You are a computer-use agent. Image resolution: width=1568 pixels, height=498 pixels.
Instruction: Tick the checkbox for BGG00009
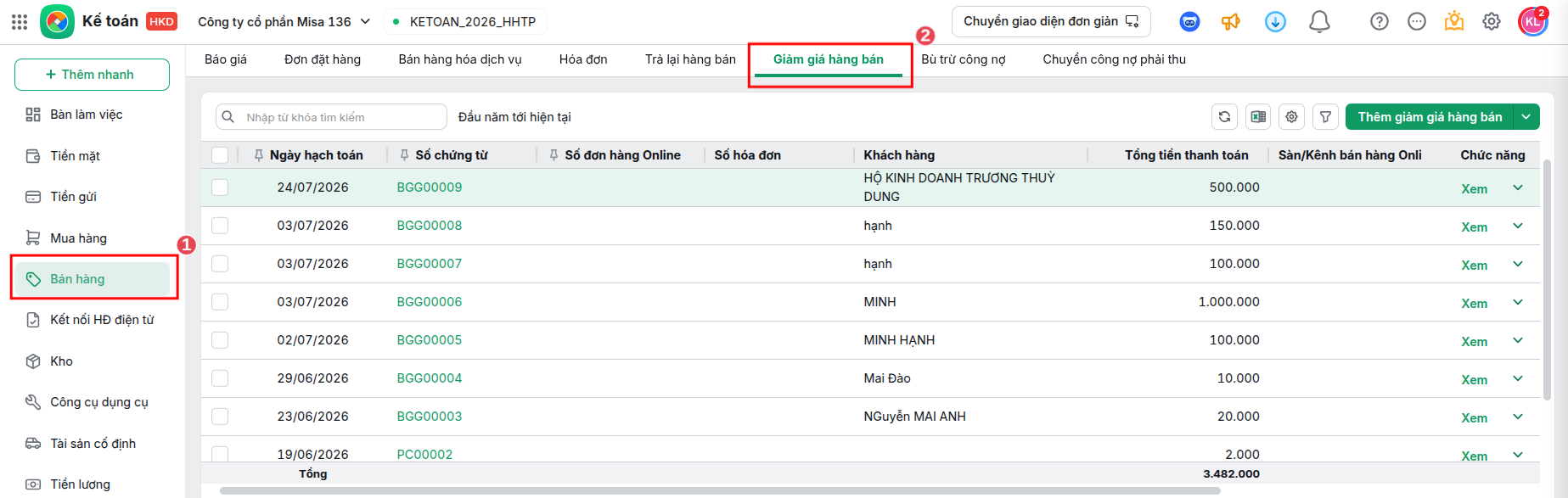220,187
